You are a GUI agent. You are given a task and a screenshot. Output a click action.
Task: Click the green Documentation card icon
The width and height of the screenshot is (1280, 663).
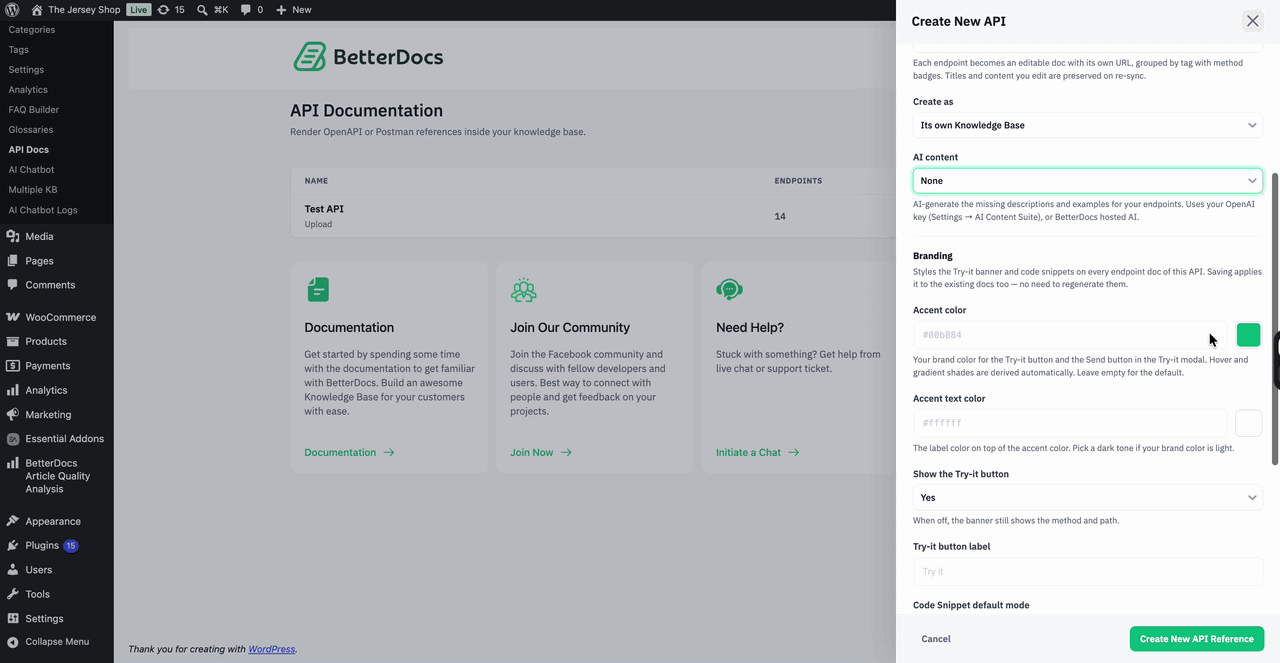pyautogui.click(x=317, y=290)
